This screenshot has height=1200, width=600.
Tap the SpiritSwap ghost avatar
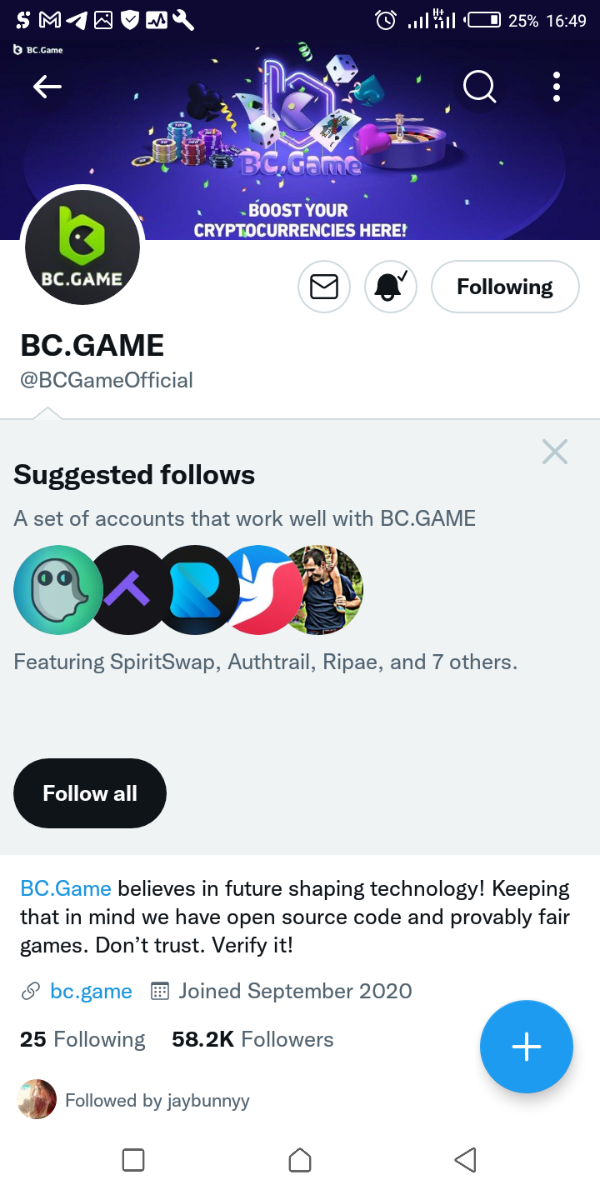[x=55, y=590]
